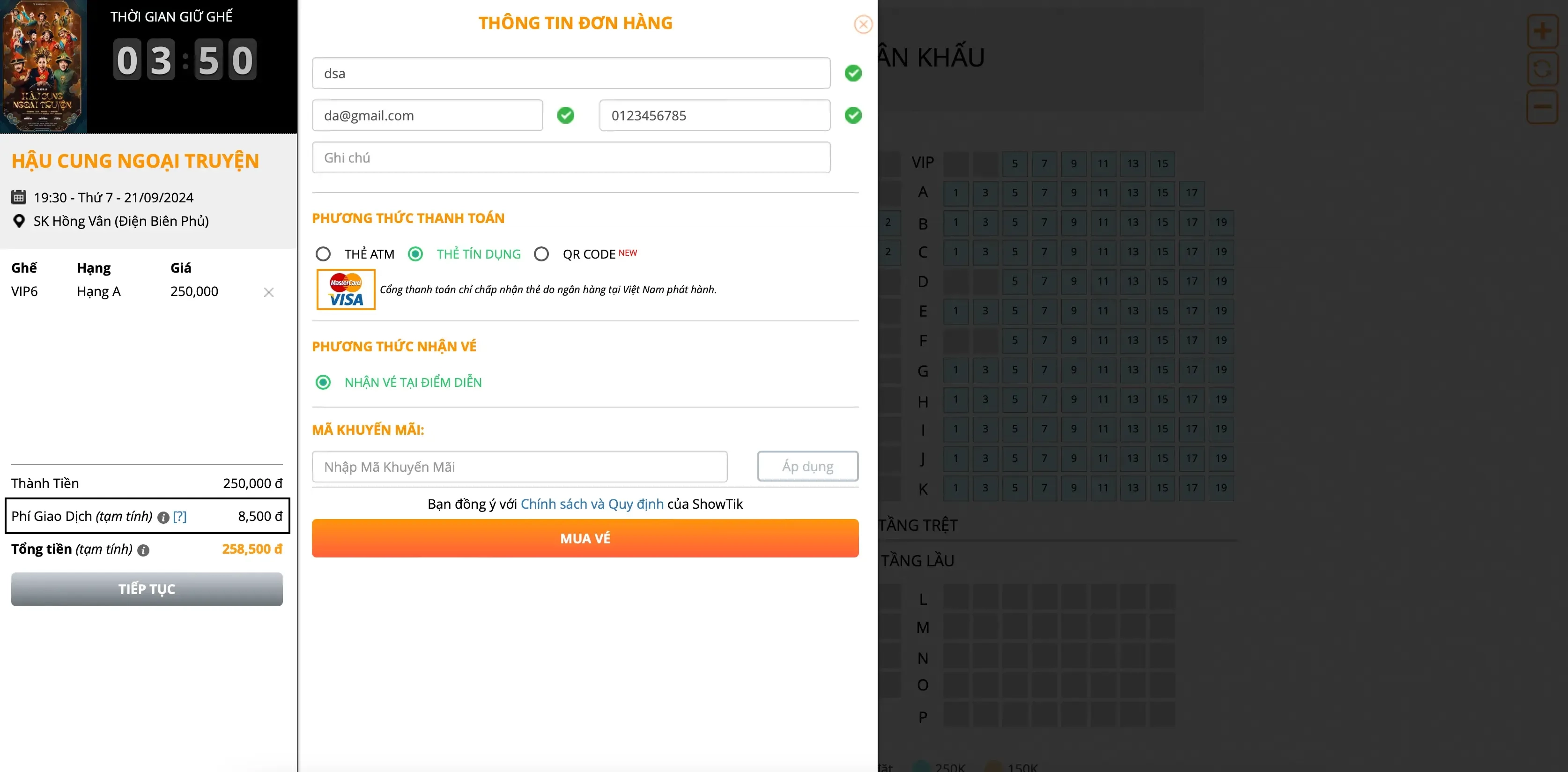Close the order information dialog
1568x772 pixels.
tap(863, 24)
